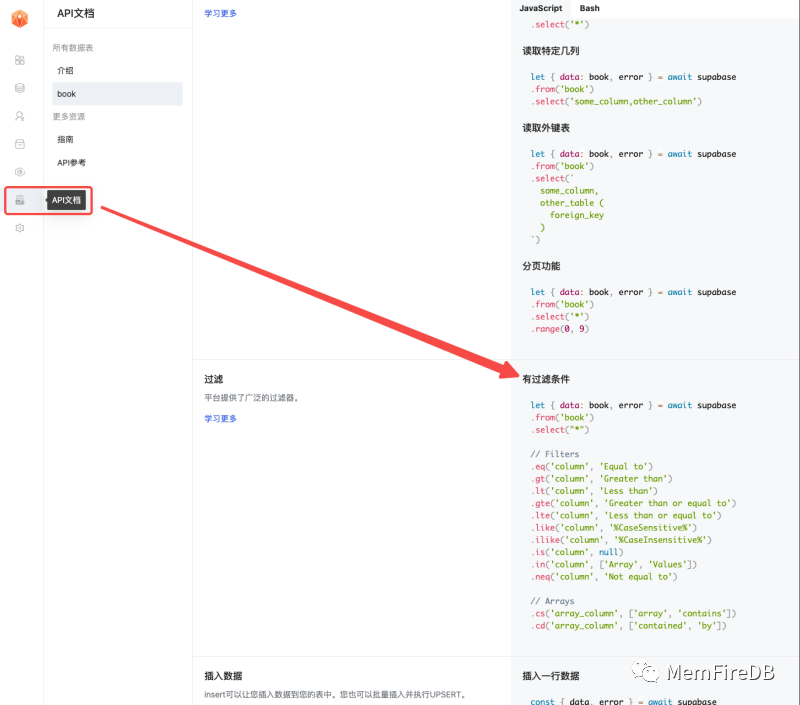The width and height of the screenshot is (800, 705).
Task: Open the 指南 resource entry
Action: [x=65, y=139]
